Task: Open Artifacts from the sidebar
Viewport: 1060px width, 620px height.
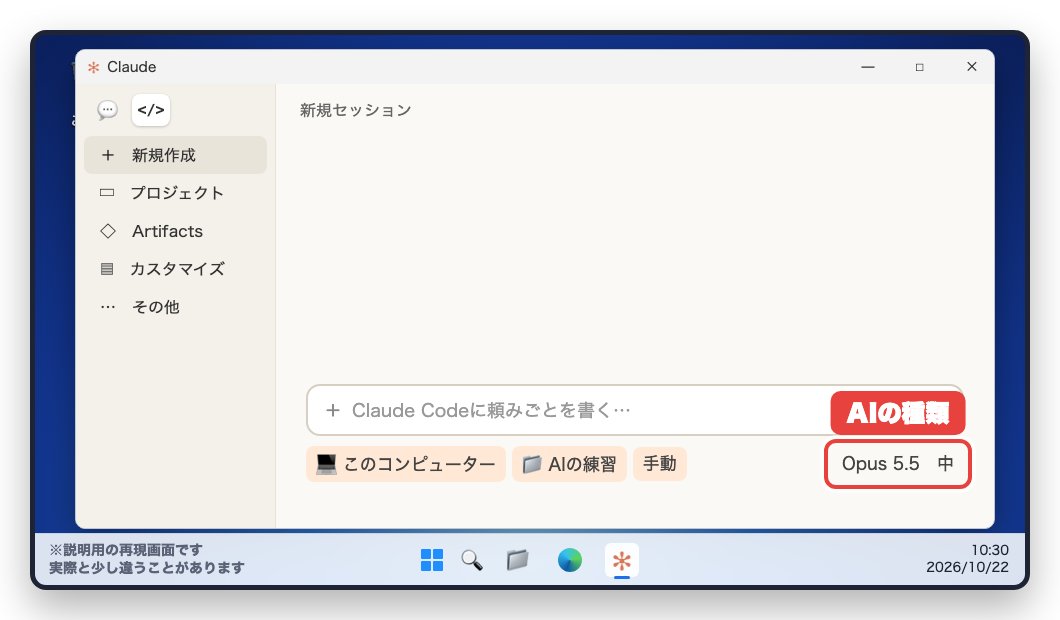Action: coord(176,231)
